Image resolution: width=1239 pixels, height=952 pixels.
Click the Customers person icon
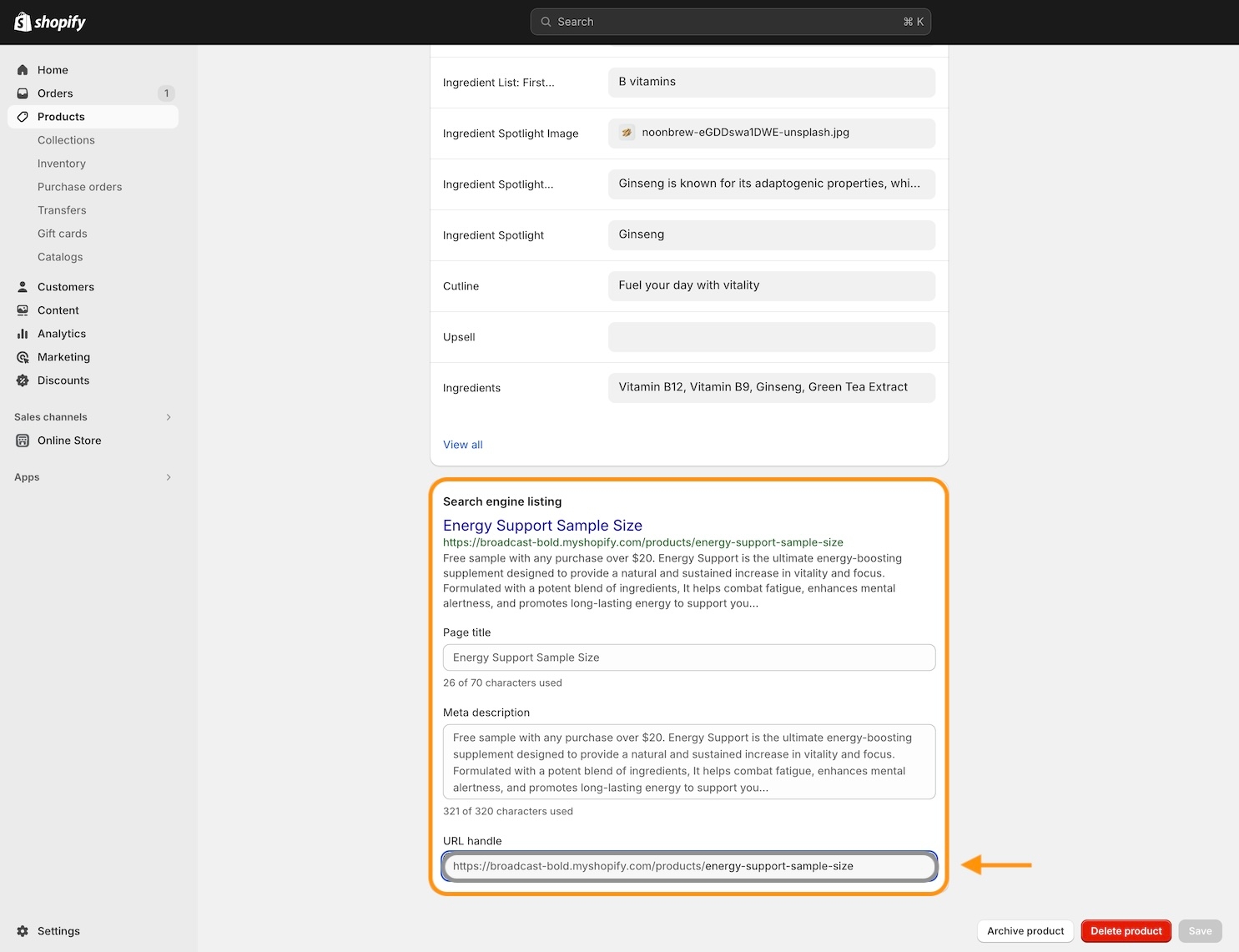point(23,287)
